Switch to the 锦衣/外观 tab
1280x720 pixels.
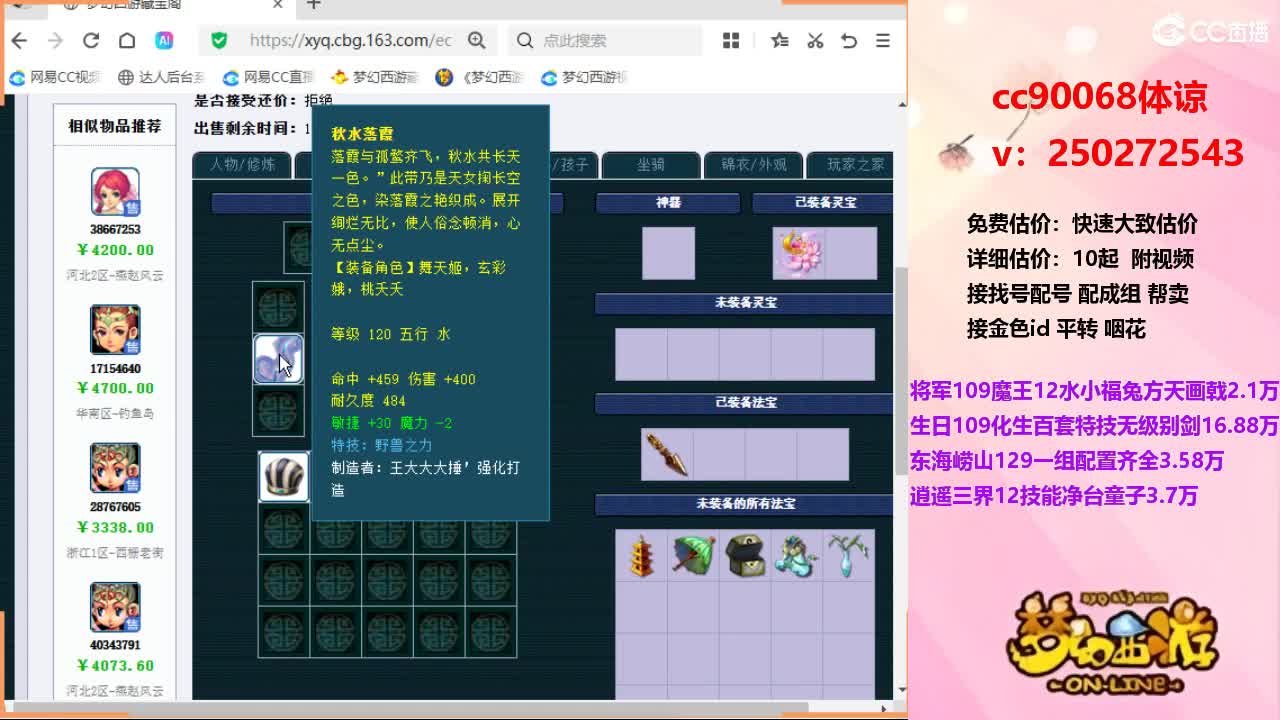(754, 165)
